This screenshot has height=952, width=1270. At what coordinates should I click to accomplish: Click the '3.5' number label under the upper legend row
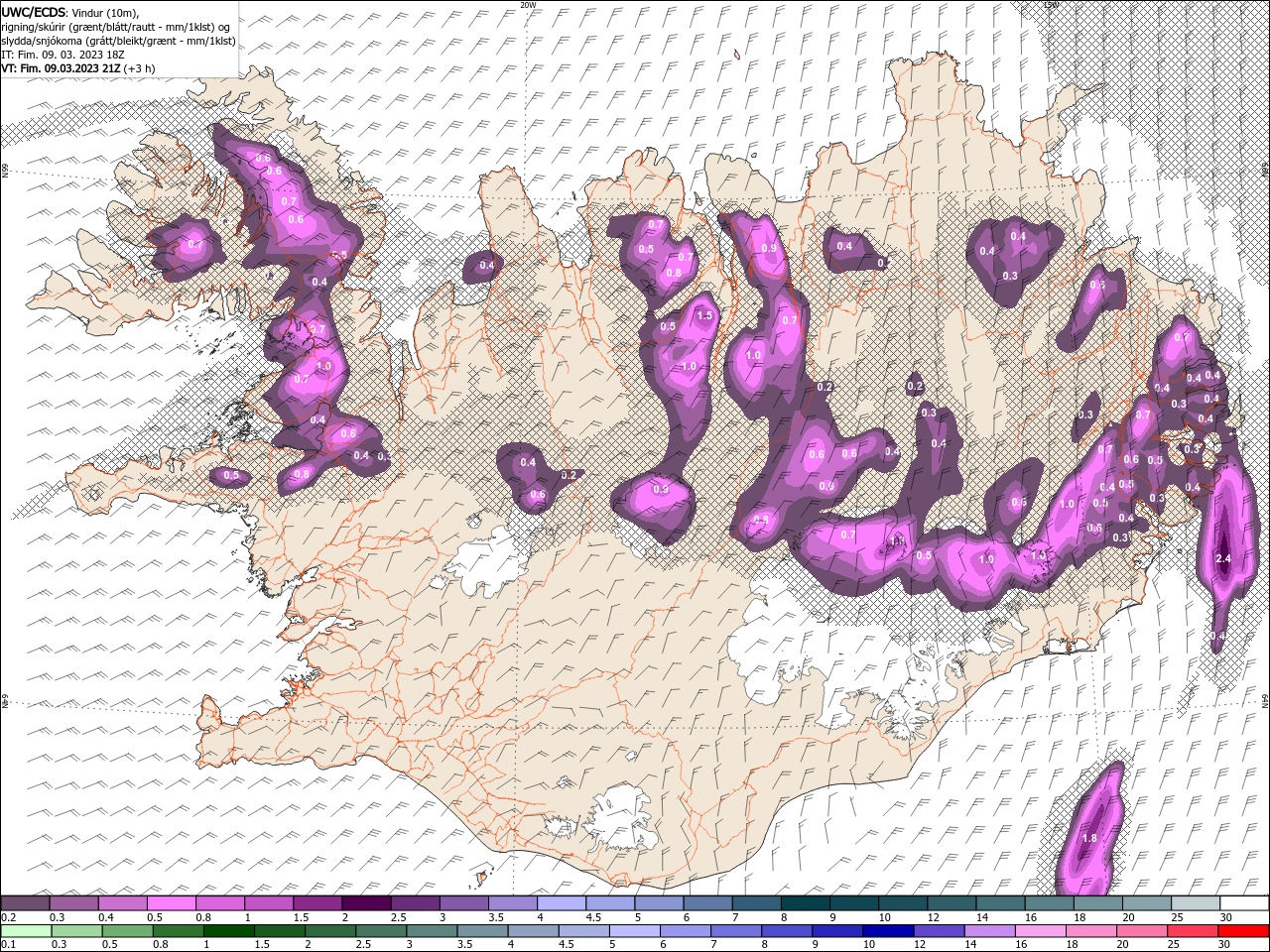497,917
